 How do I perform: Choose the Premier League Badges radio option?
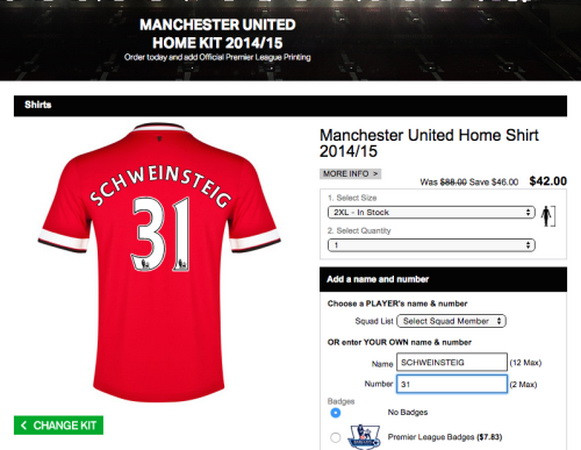[x=335, y=437]
